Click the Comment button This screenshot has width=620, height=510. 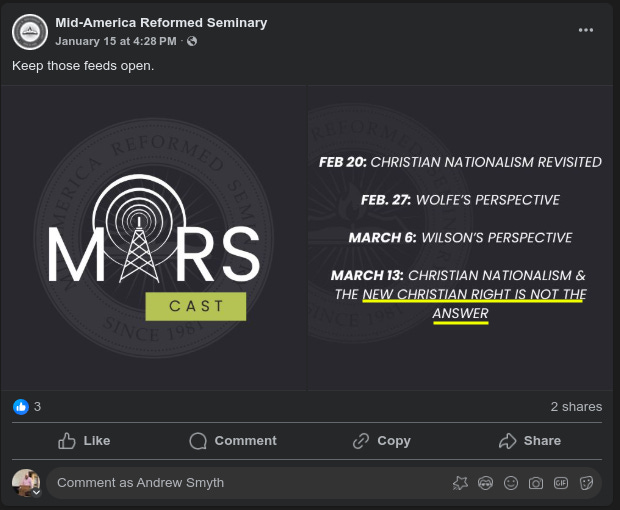[233, 441]
